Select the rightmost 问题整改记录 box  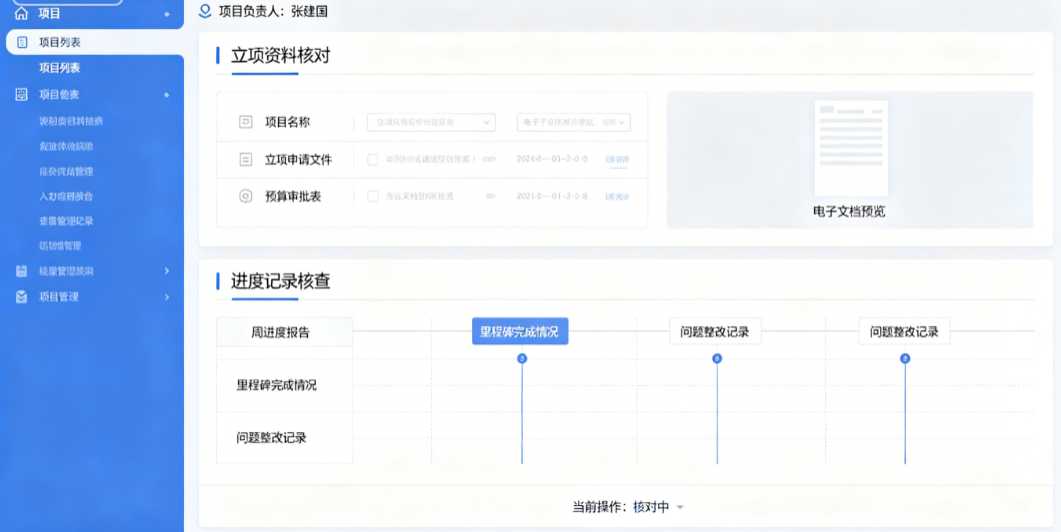tap(904, 332)
